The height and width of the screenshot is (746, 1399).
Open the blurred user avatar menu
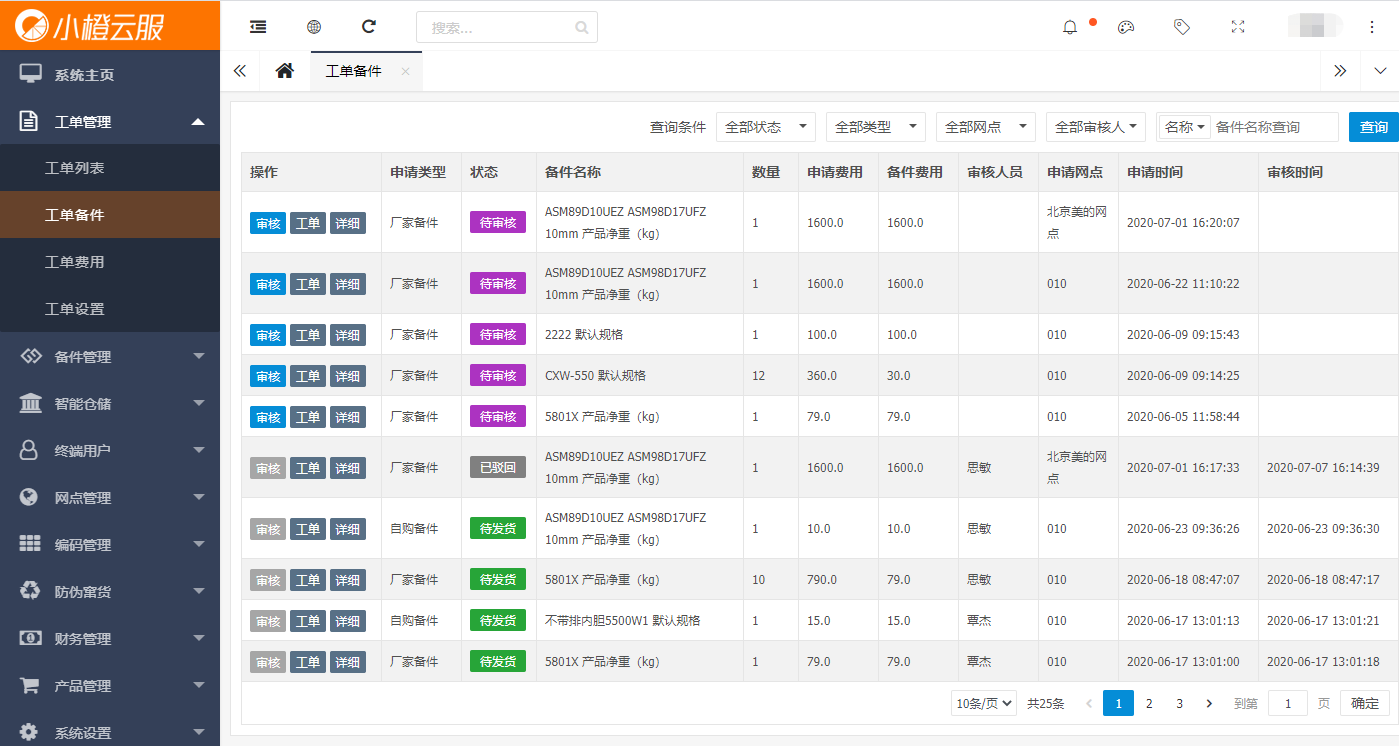point(1315,27)
